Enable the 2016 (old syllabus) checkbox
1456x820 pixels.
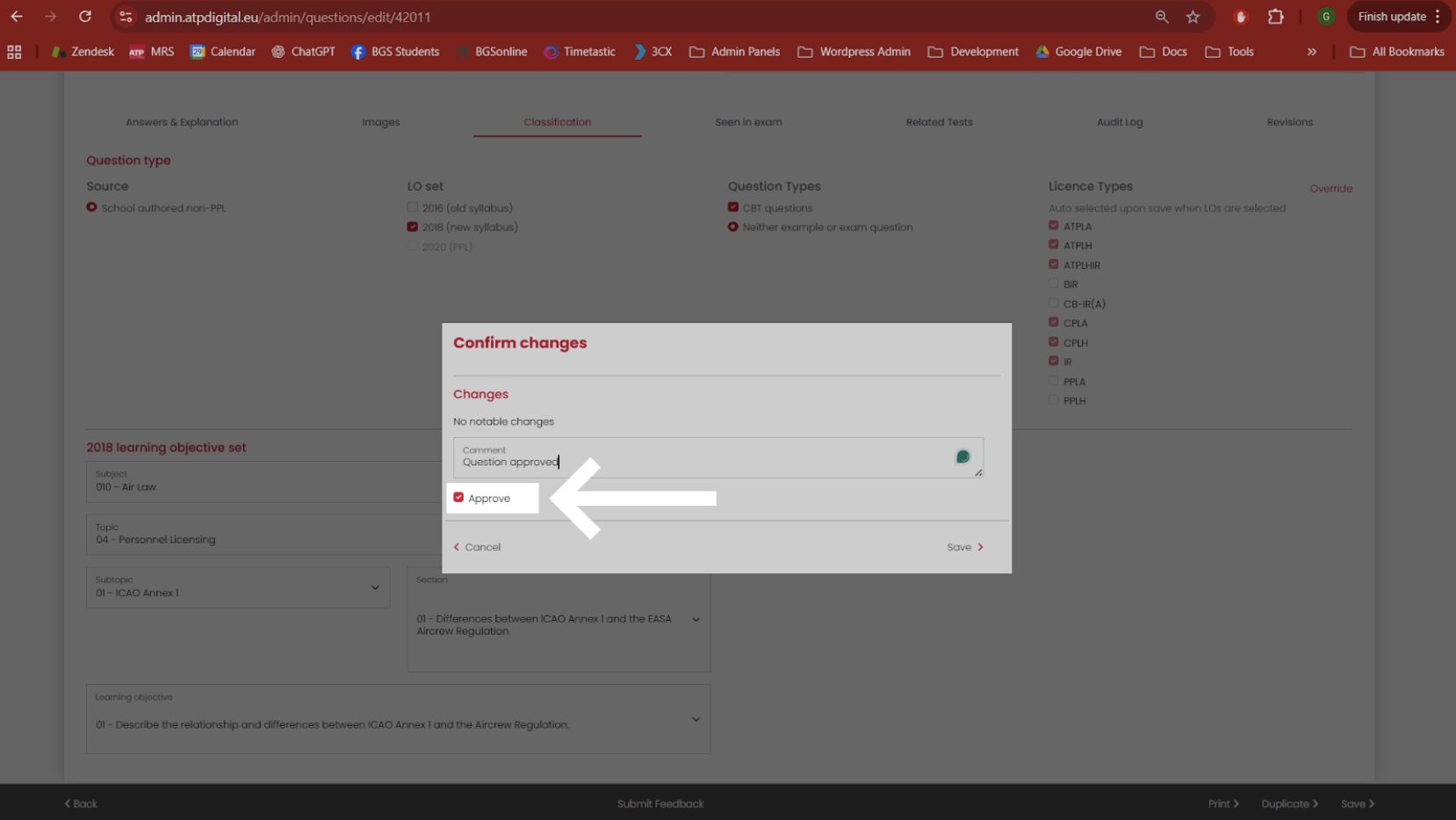(412, 207)
